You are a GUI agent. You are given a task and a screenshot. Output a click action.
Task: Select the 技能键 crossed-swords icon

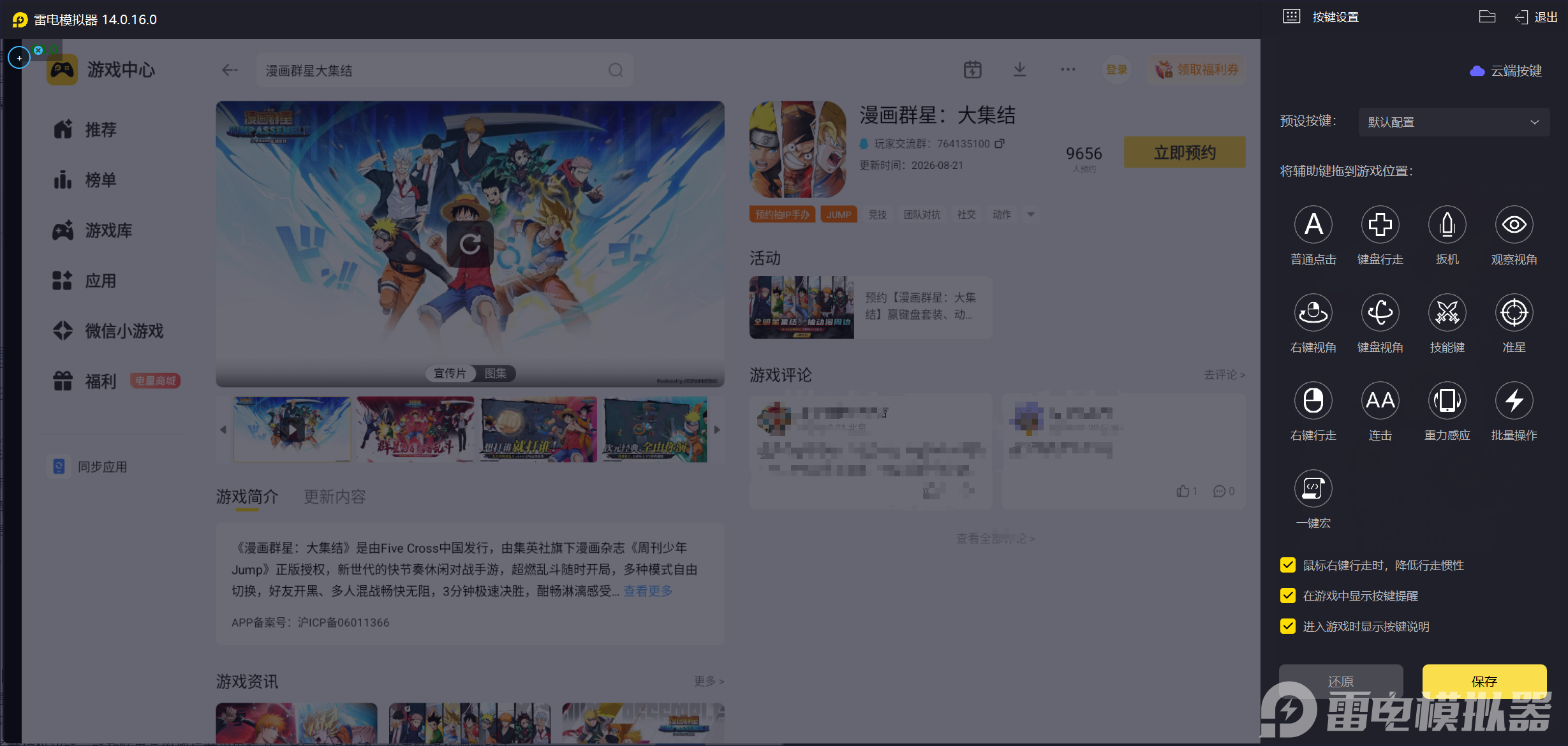click(x=1447, y=312)
